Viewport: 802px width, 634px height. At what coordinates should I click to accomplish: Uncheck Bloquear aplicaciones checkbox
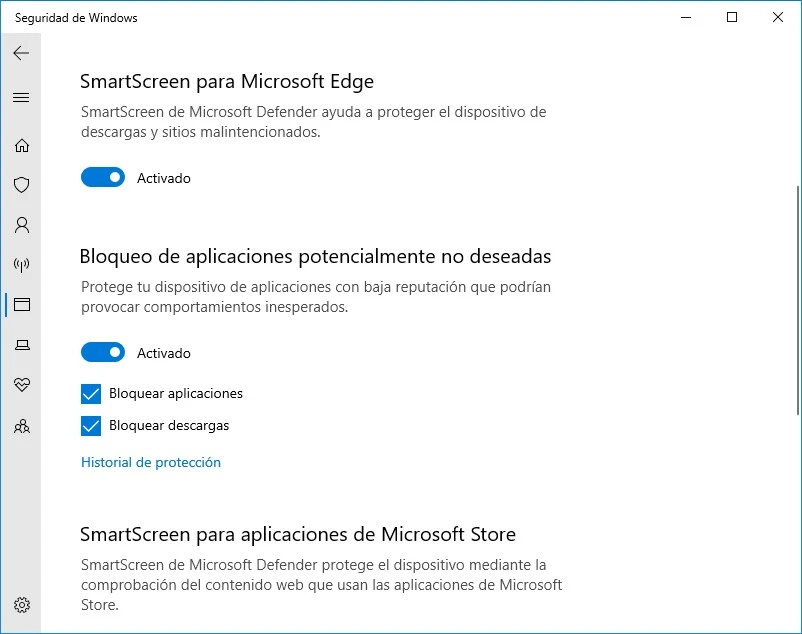[x=91, y=393]
